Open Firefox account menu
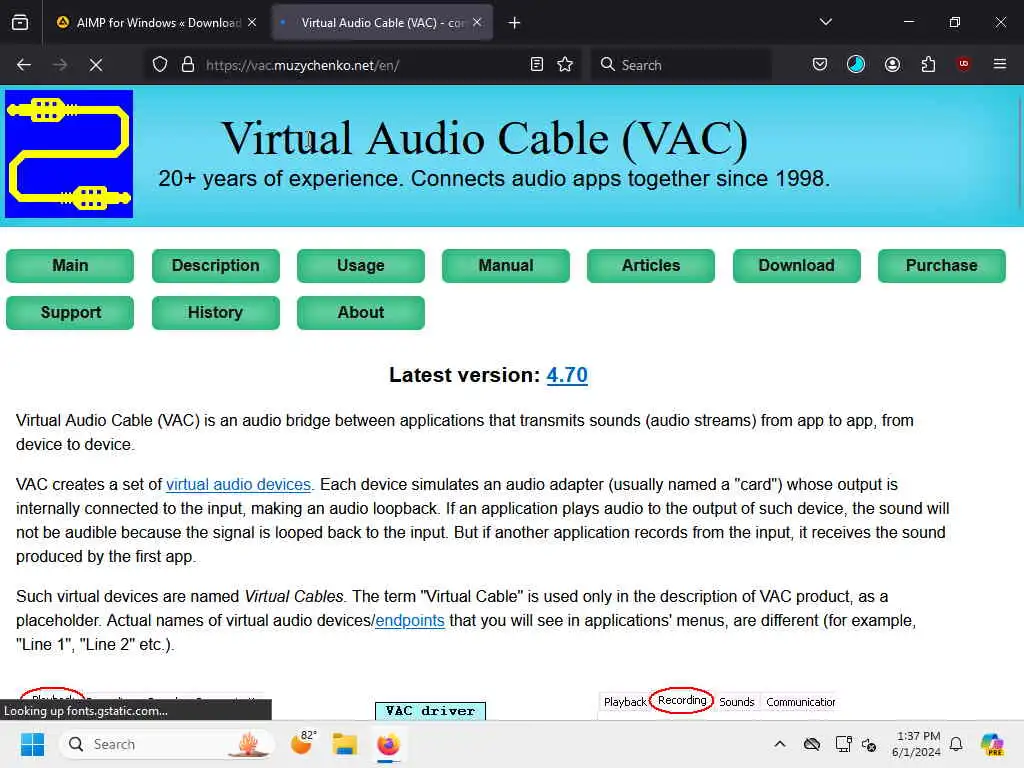Viewport: 1024px width, 768px height. click(x=893, y=65)
